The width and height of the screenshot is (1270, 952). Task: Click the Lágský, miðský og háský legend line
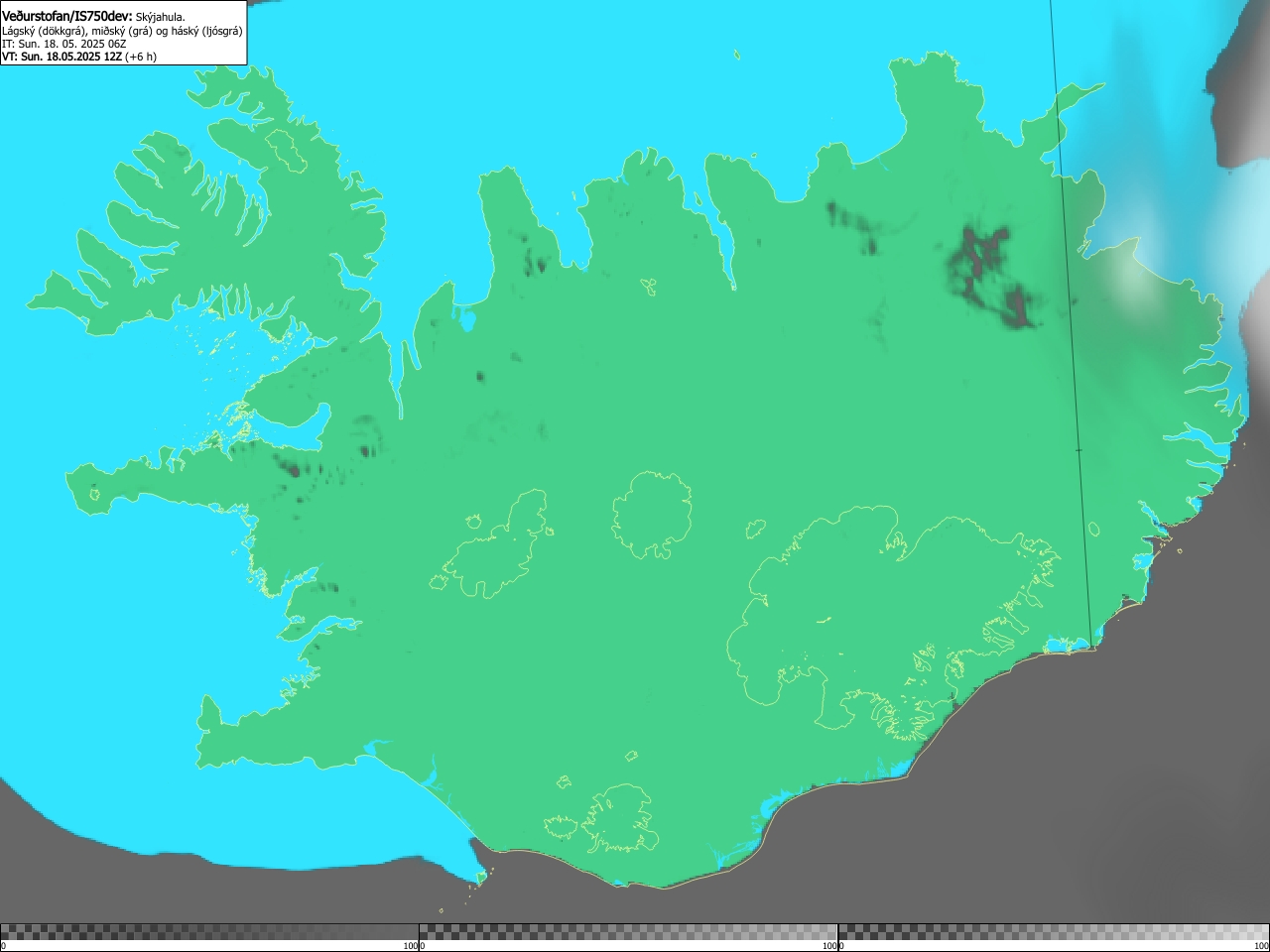point(122,31)
